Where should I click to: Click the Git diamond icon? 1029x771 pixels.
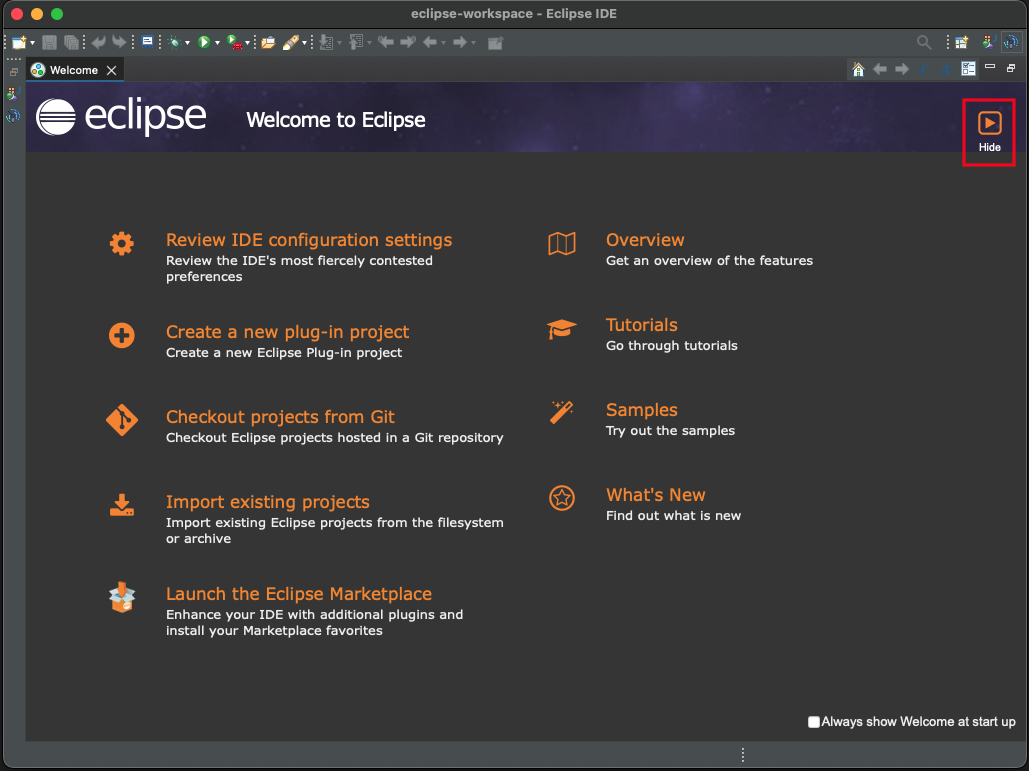[122, 420]
